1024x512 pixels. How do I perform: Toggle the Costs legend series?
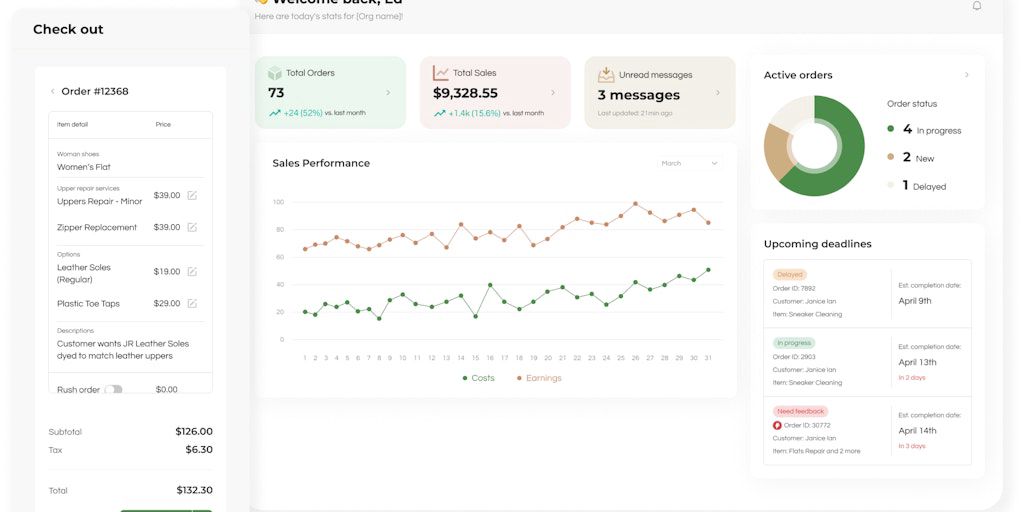tap(478, 378)
